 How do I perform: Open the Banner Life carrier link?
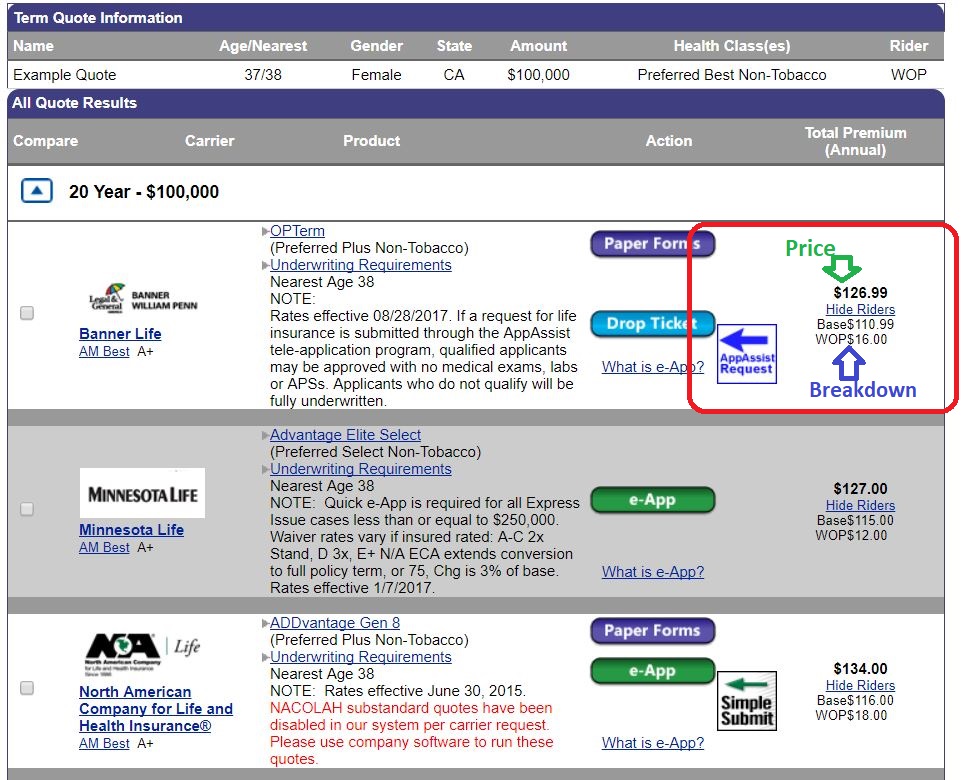pyautogui.click(x=120, y=333)
